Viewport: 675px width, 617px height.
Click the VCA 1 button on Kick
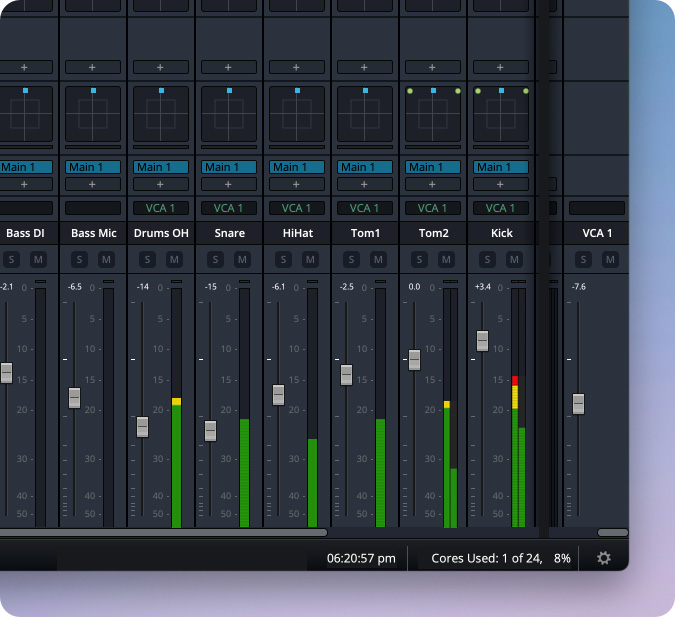(x=501, y=208)
